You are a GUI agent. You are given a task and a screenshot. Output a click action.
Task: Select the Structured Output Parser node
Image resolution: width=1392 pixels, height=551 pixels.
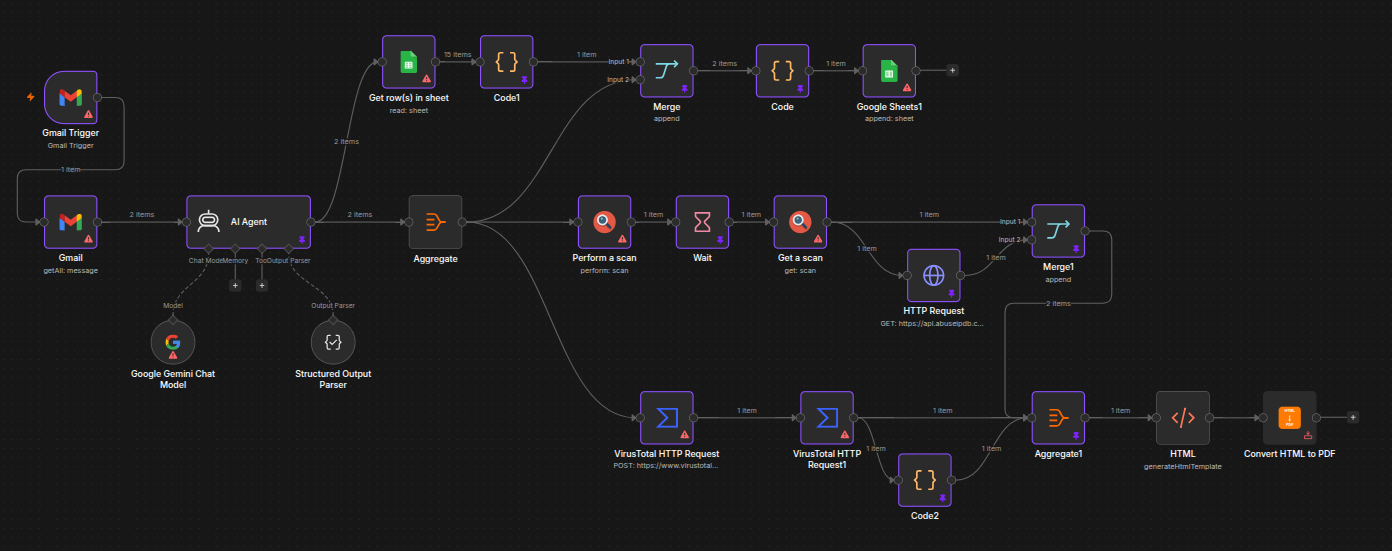[333, 342]
